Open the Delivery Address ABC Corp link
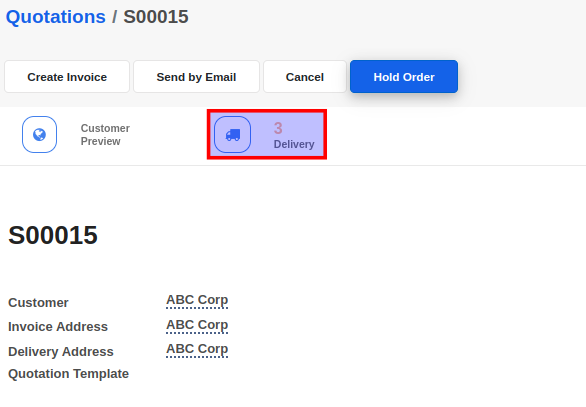 click(x=197, y=349)
